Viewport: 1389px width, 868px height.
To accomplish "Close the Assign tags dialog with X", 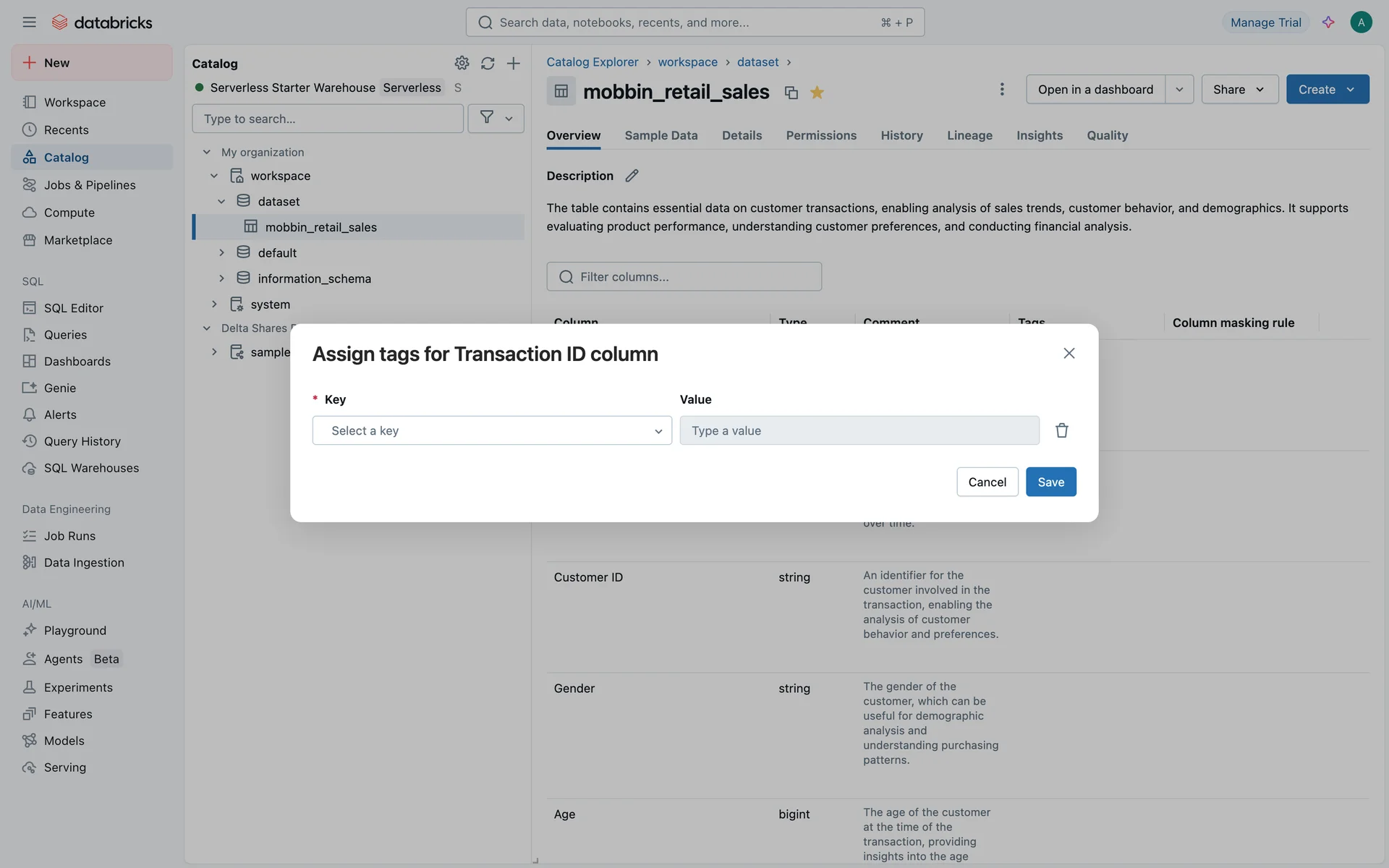I will [x=1069, y=353].
